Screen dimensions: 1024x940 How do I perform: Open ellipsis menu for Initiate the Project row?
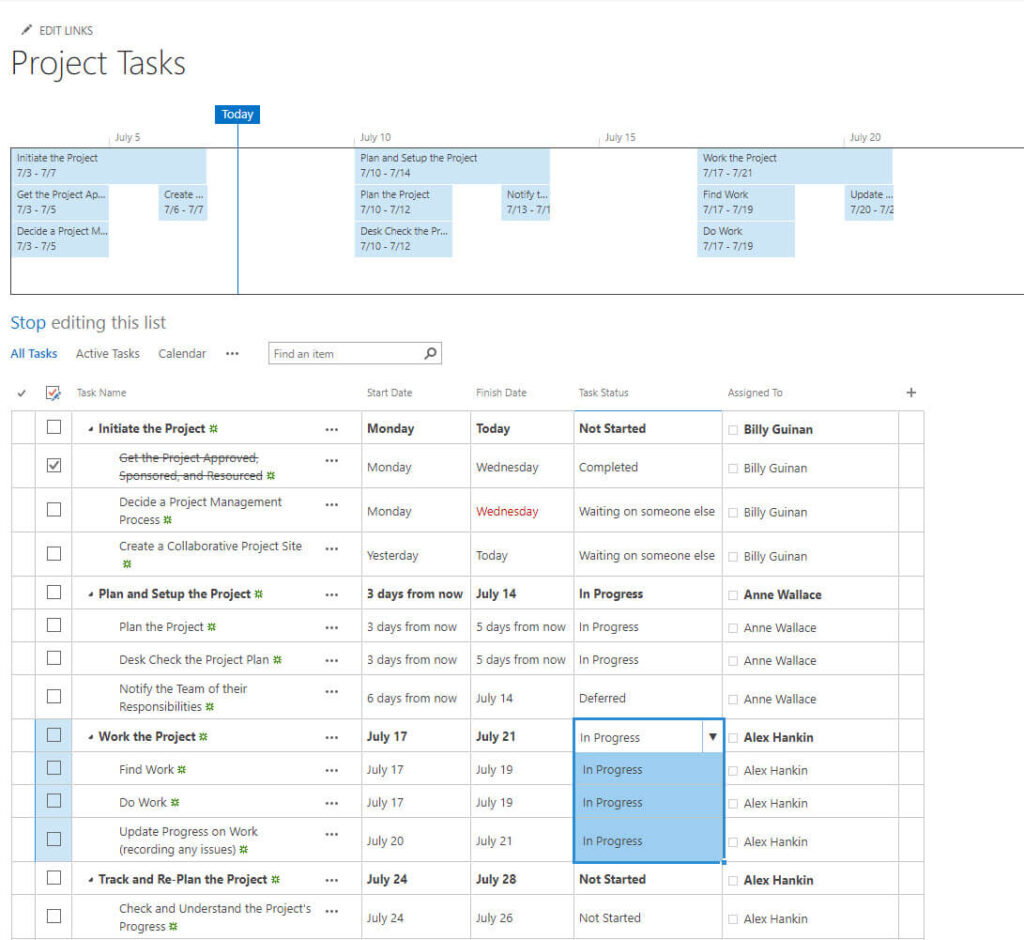331,429
